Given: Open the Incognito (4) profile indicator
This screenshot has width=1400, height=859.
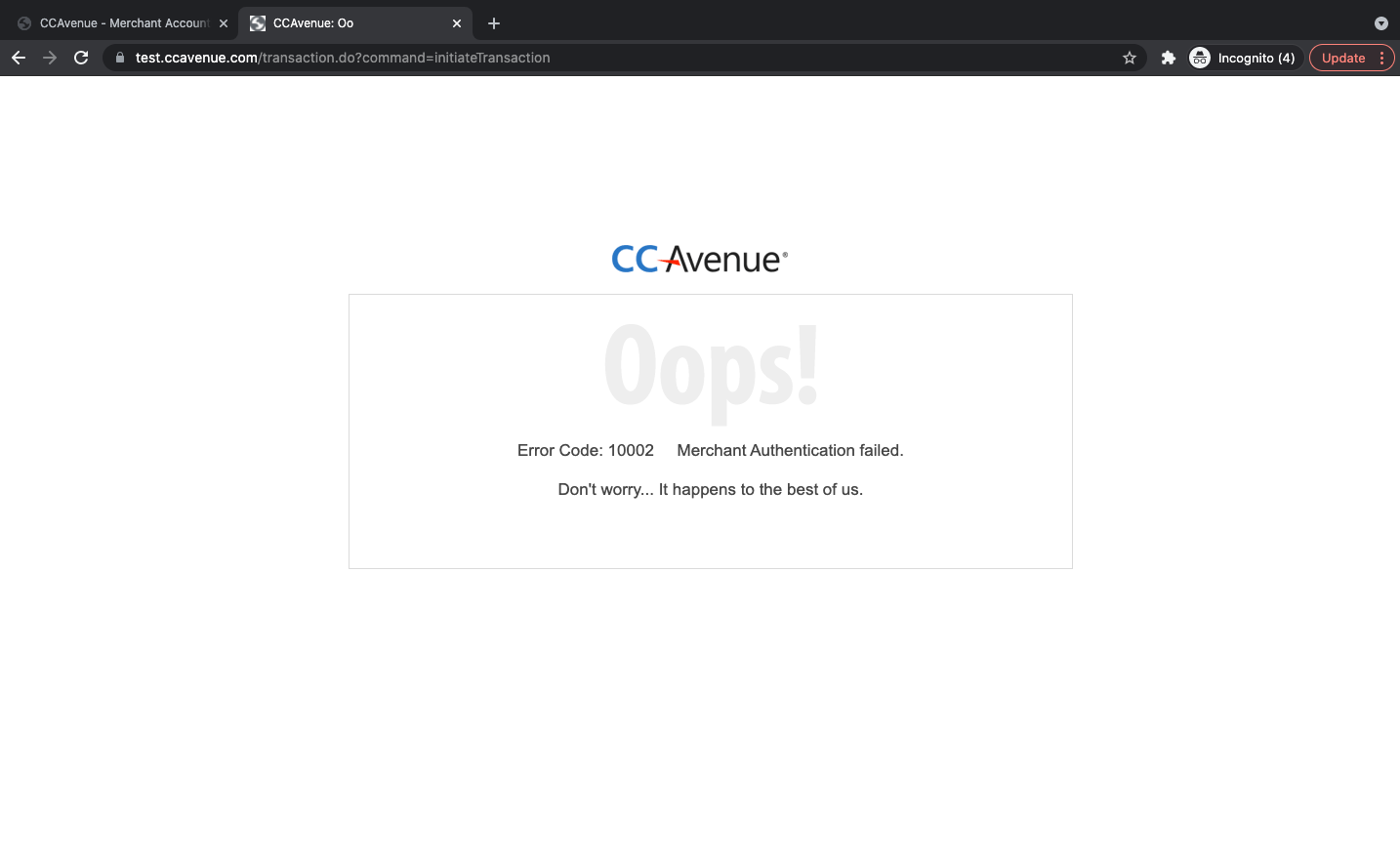Looking at the screenshot, I should pos(1245,58).
